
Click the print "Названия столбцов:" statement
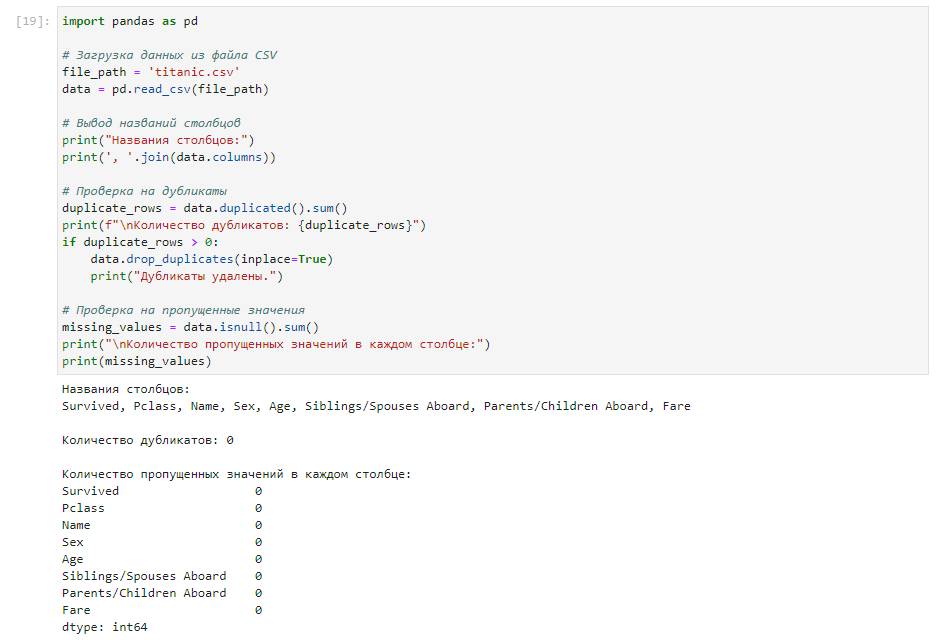(158, 140)
